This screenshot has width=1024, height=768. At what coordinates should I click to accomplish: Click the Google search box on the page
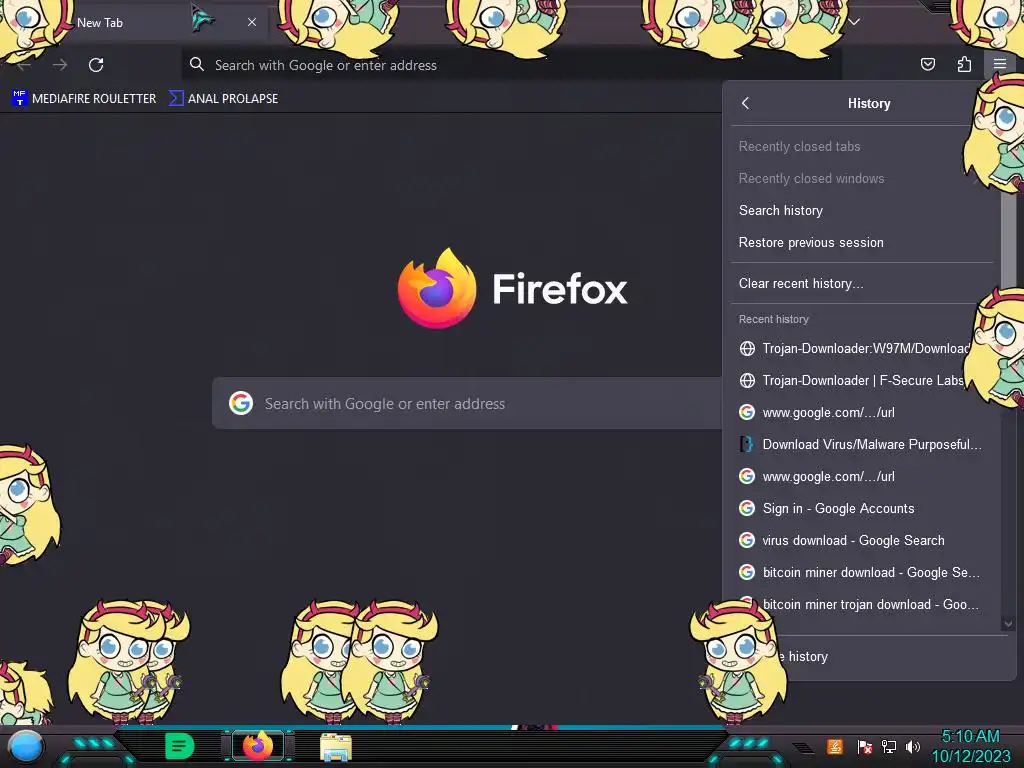tap(467, 403)
